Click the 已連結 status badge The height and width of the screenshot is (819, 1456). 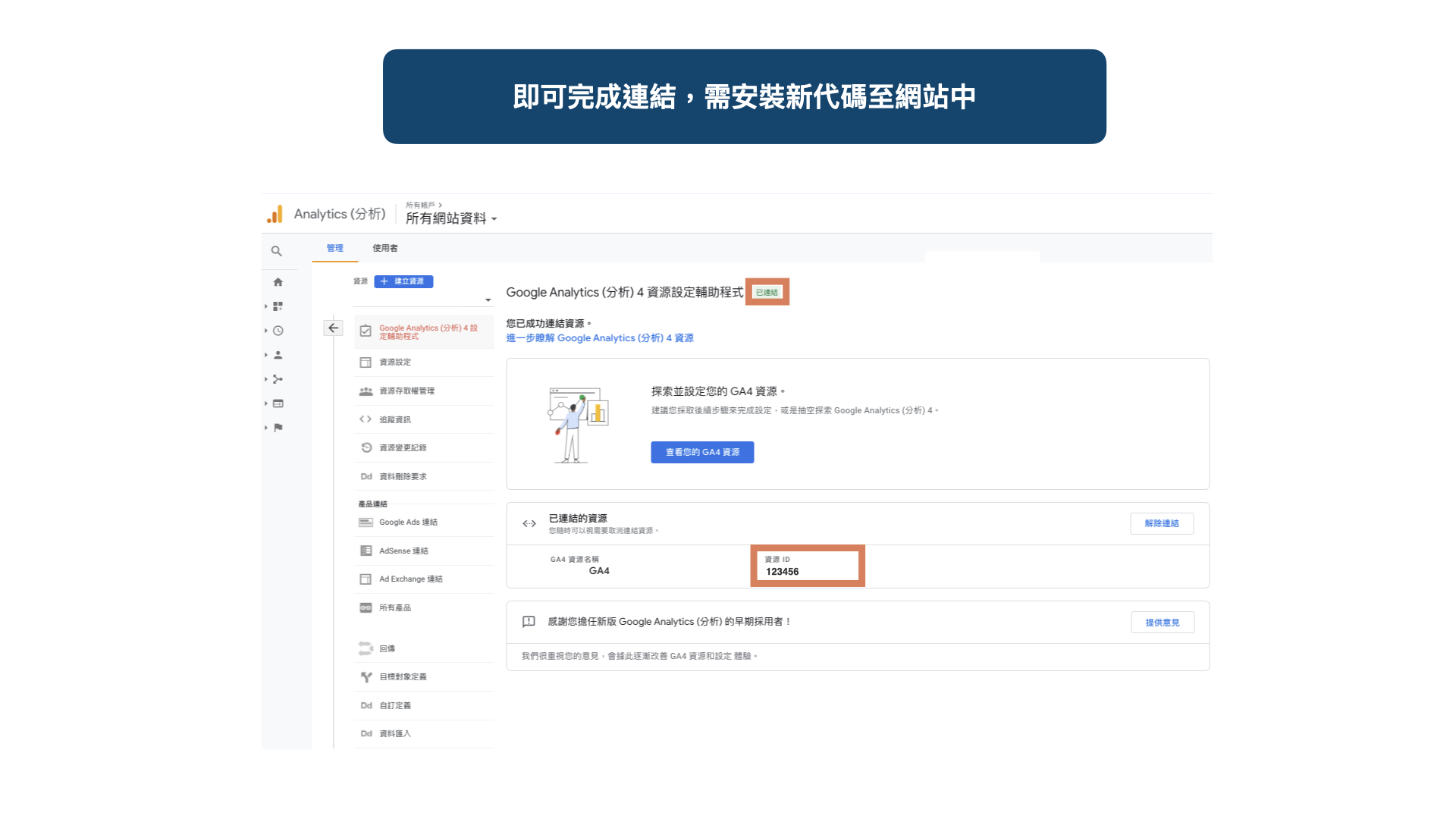point(767,292)
